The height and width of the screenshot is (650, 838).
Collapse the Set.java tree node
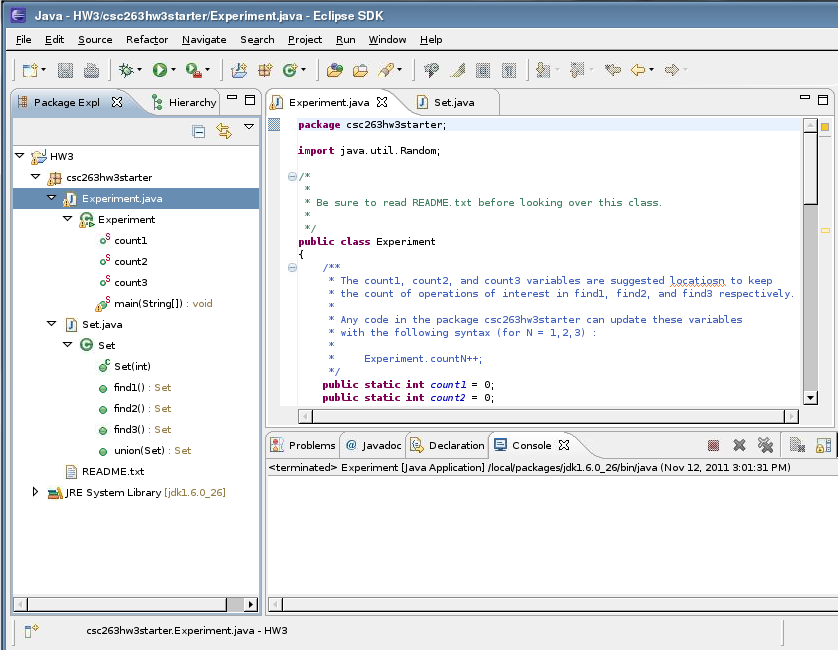[51, 323]
